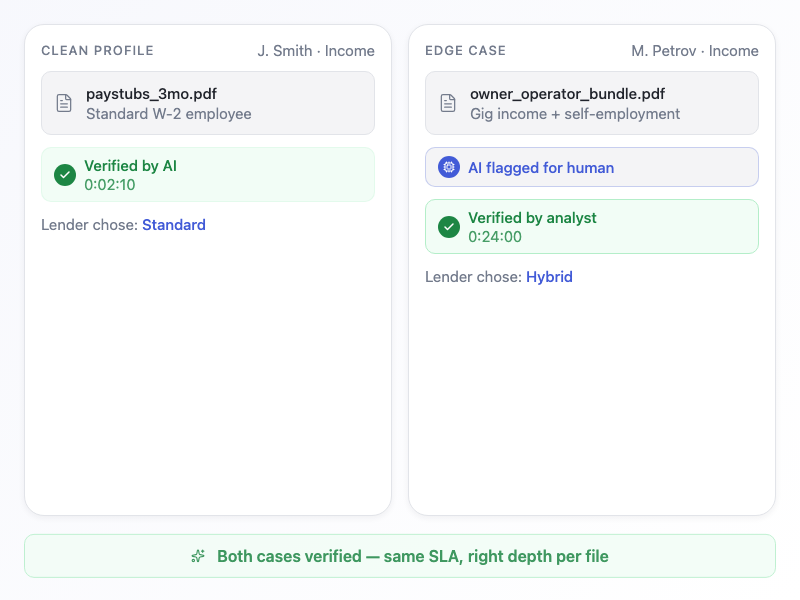Open the owner_operator_bundle.pdf file card
This screenshot has width=800, height=600.
592,103
